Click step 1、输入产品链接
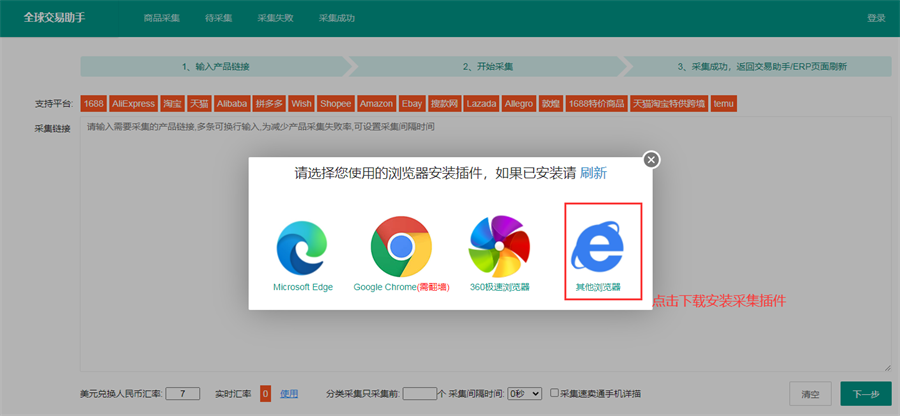 pyautogui.click(x=215, y=67)
